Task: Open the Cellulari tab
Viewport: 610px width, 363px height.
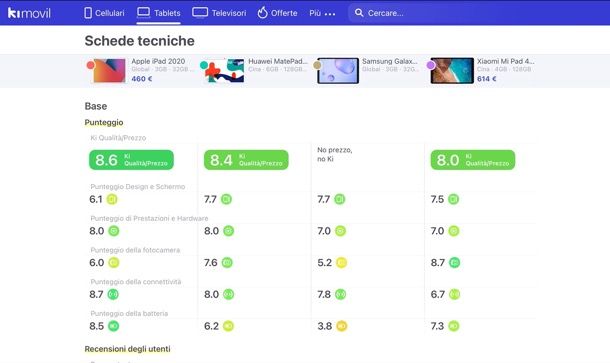Action: [104, 13]
